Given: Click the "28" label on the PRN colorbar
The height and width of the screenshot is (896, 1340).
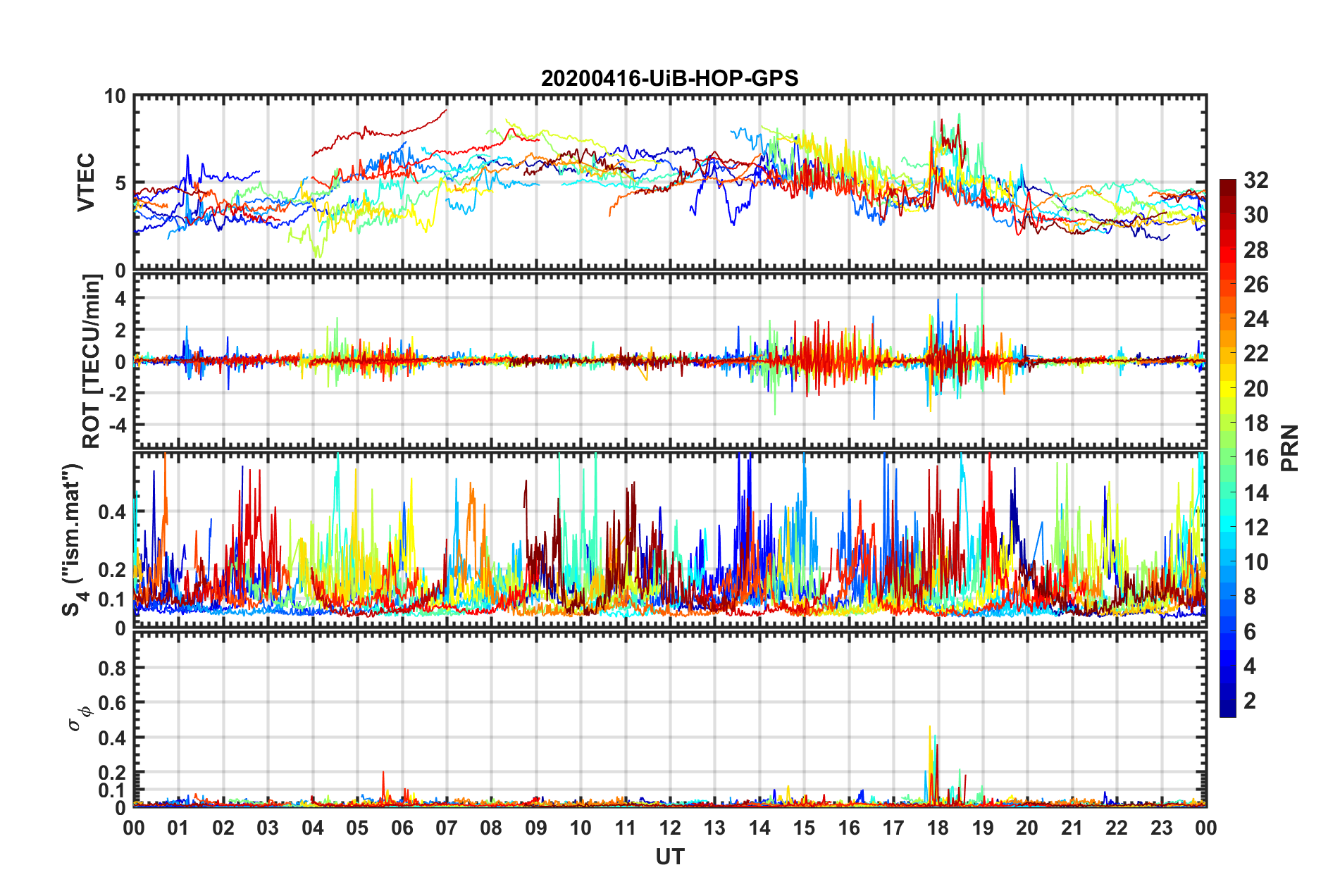Looking at the screenshot, I should (x=1255, y=250).
